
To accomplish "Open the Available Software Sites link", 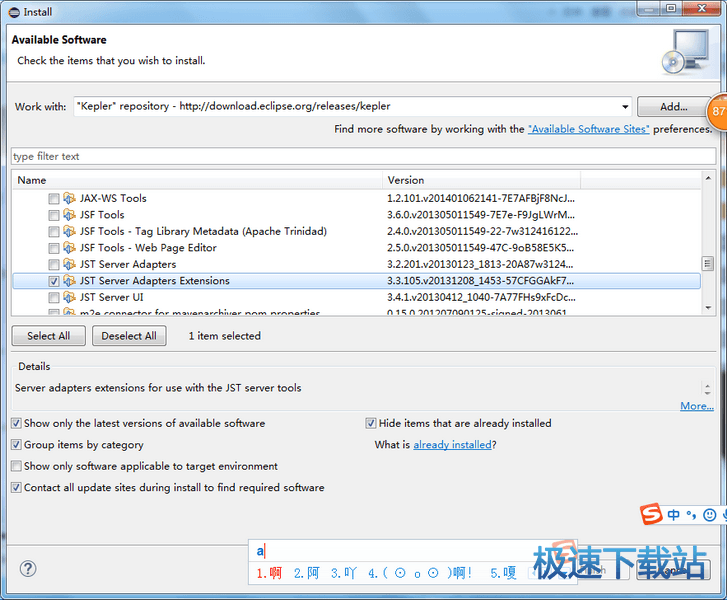I will coord(588,129).
